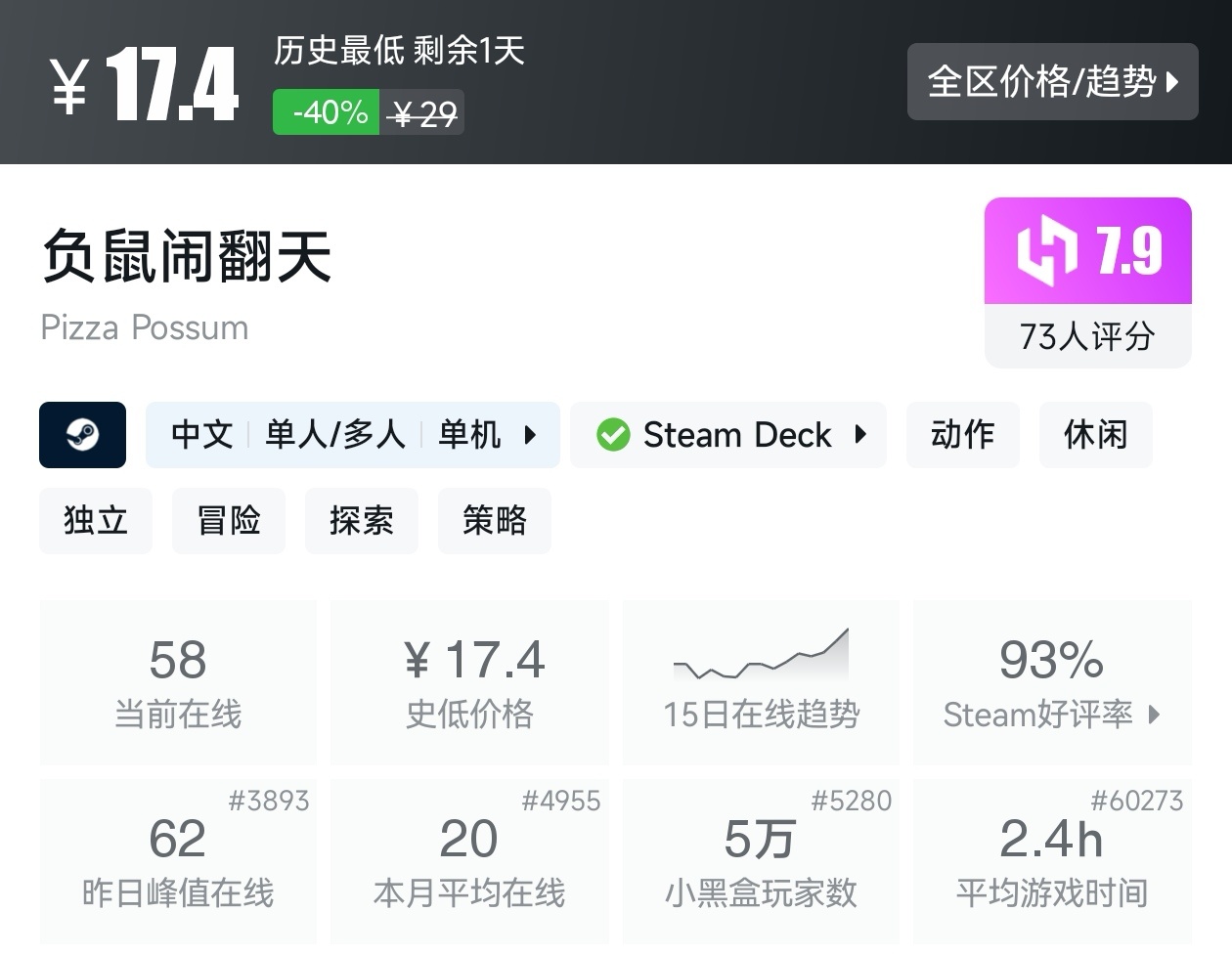
Task: Tap the 独立 genre tag
Action: [x=96, y=521]
